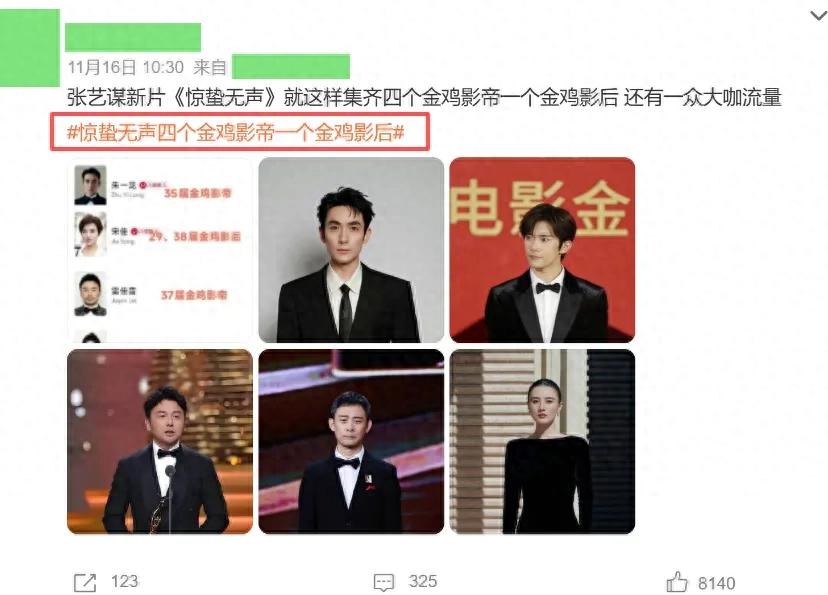This screenshot has width=828, height=595.
Task: Like the post with thumbs-up icon
Action: pos(677,582)
